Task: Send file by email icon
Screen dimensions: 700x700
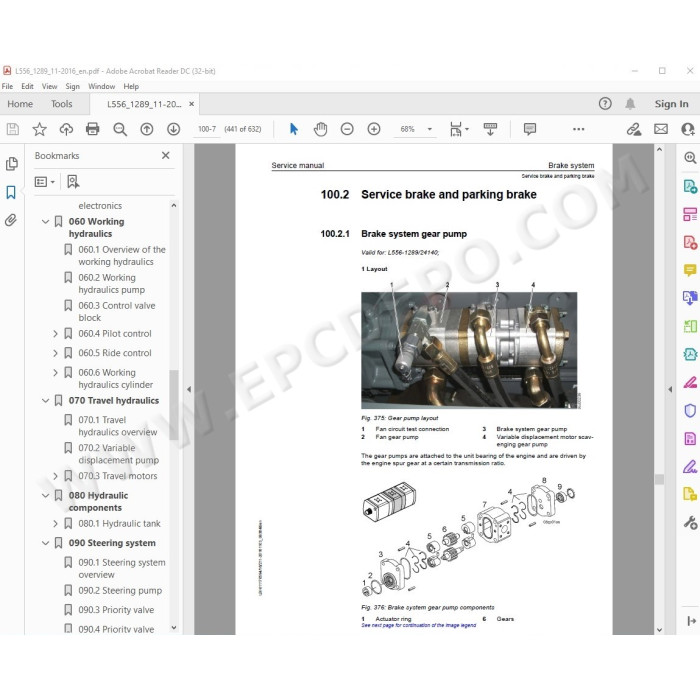Action: point(661,129)
